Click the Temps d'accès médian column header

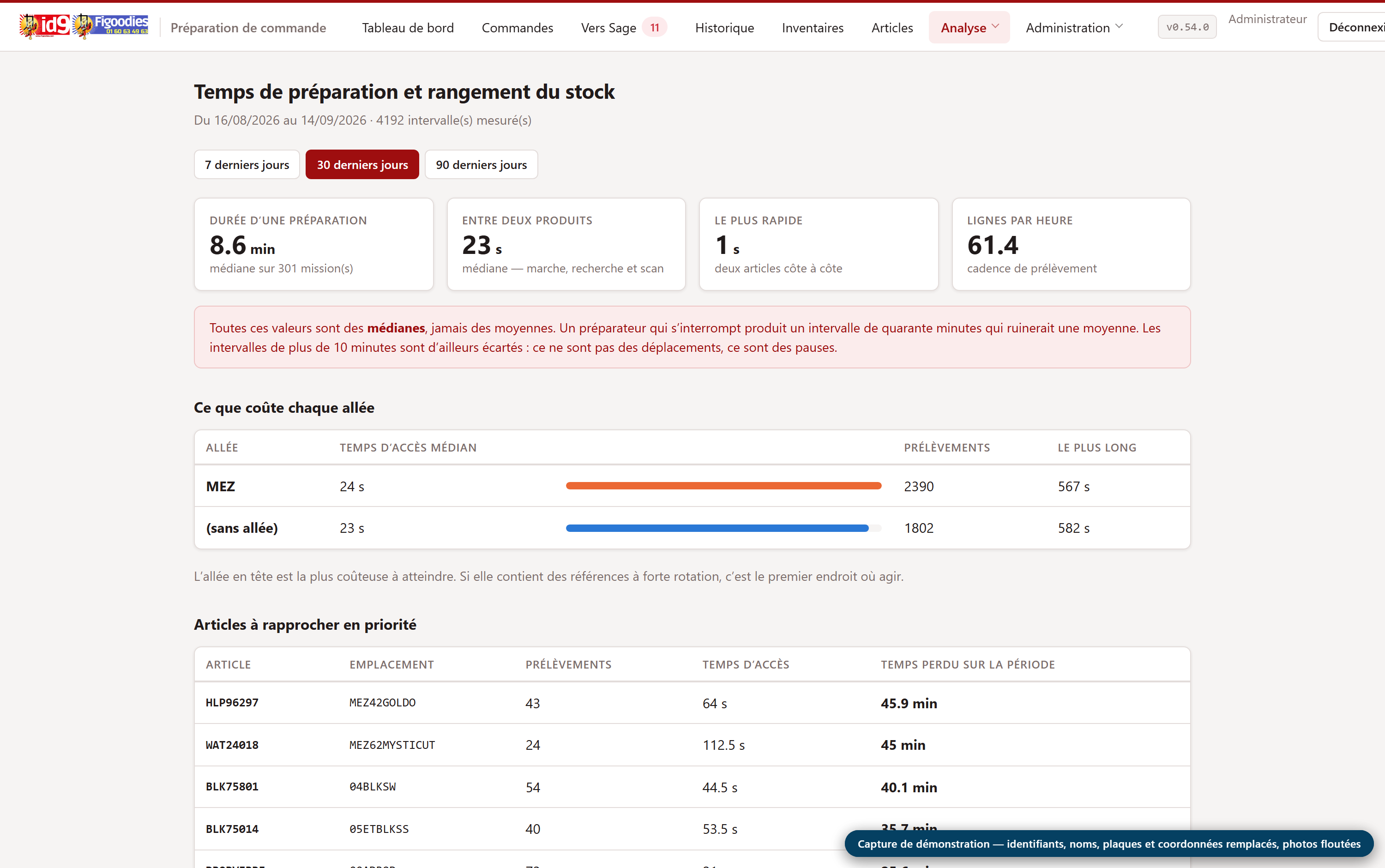point(408,448)
